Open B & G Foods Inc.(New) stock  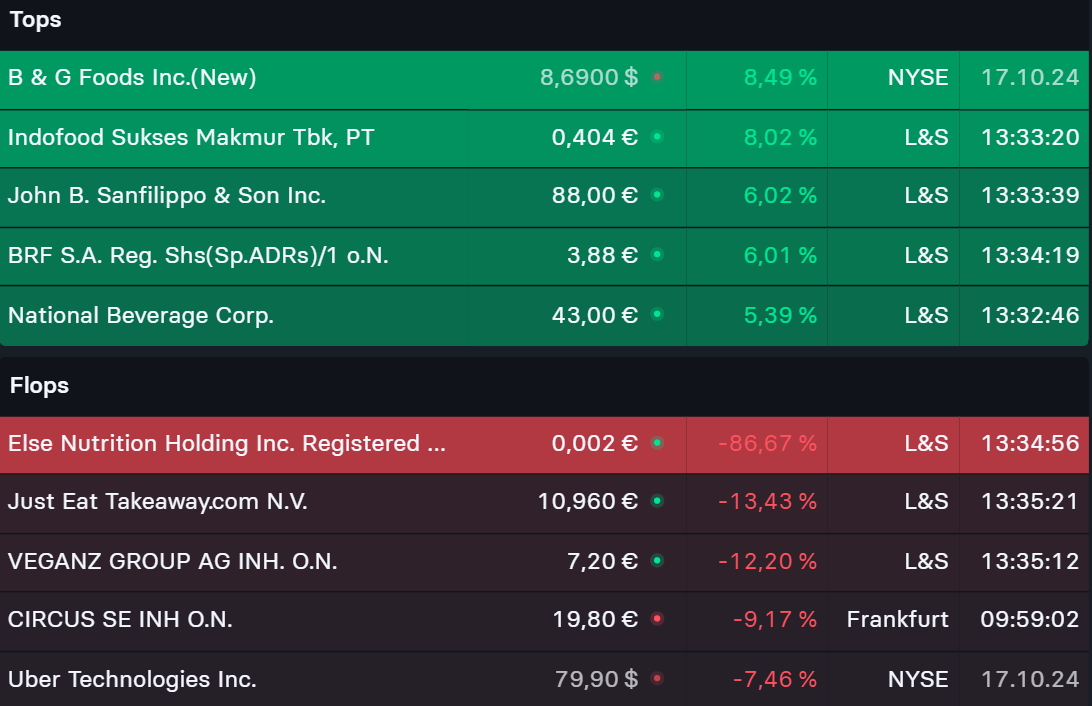132,77
